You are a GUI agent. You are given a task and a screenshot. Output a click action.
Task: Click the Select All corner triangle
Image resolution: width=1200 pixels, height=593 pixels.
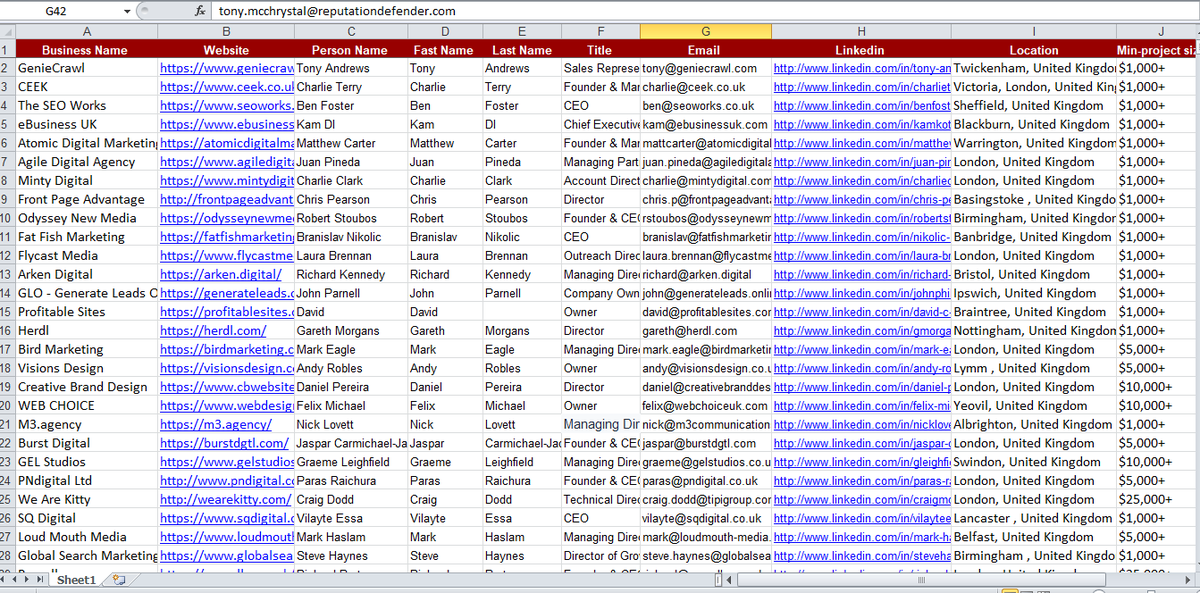pos(7,31)
